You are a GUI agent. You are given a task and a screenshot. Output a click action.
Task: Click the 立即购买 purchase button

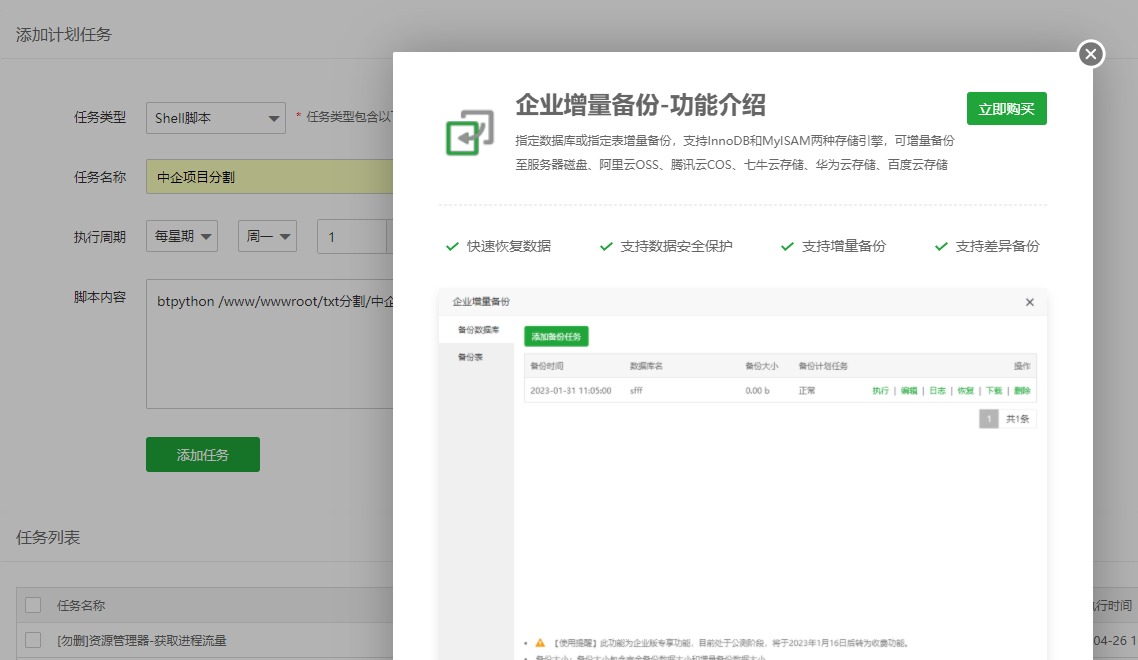pos(1006,108)
